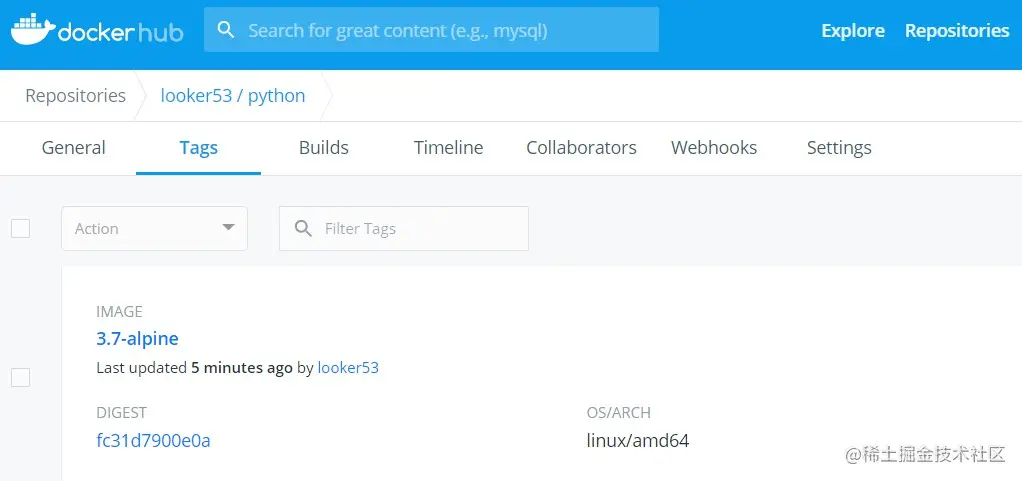Expand the Action dropdown arrow

tap(228, 227)
